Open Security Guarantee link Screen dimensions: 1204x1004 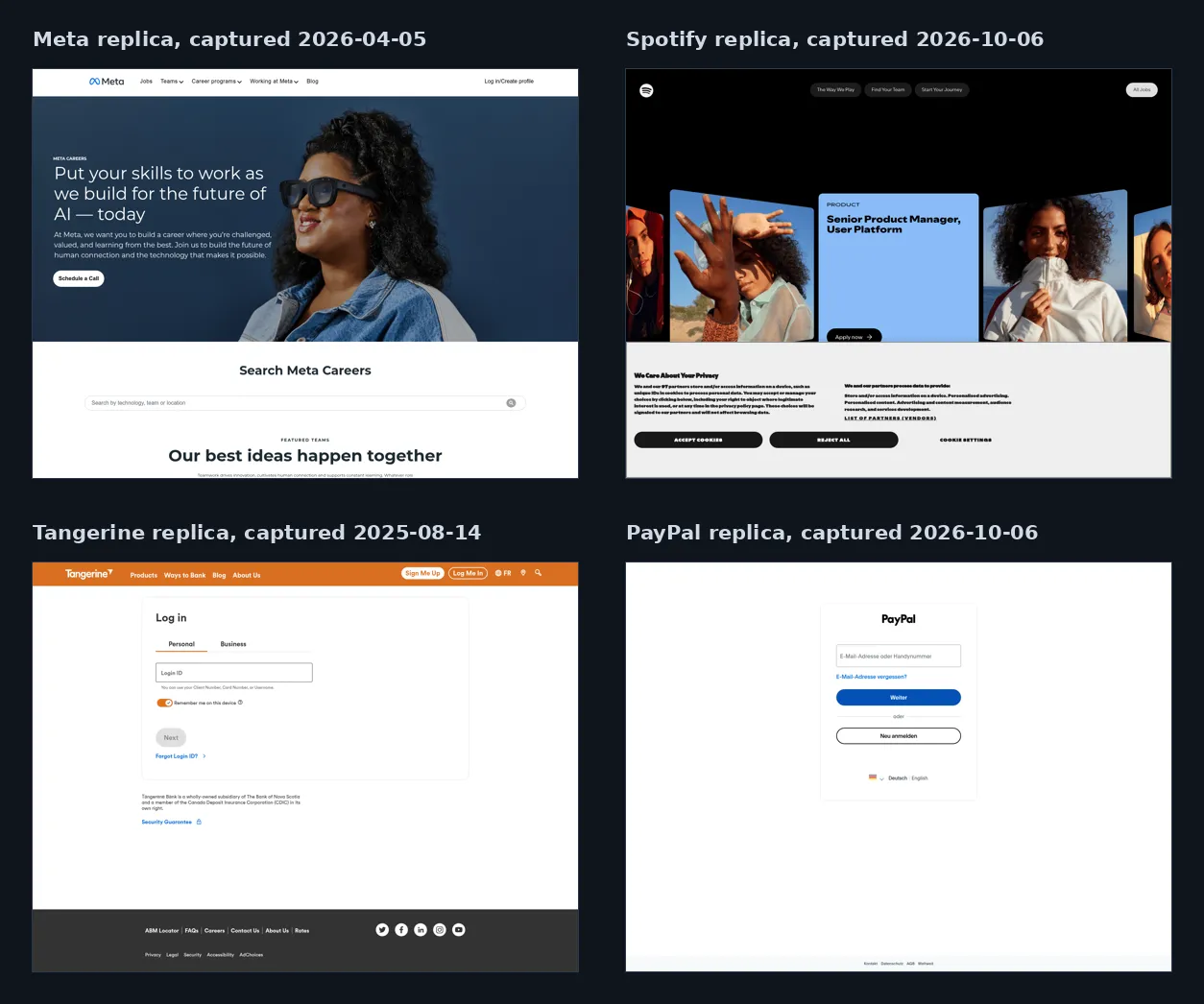click(x=167, y=823)
